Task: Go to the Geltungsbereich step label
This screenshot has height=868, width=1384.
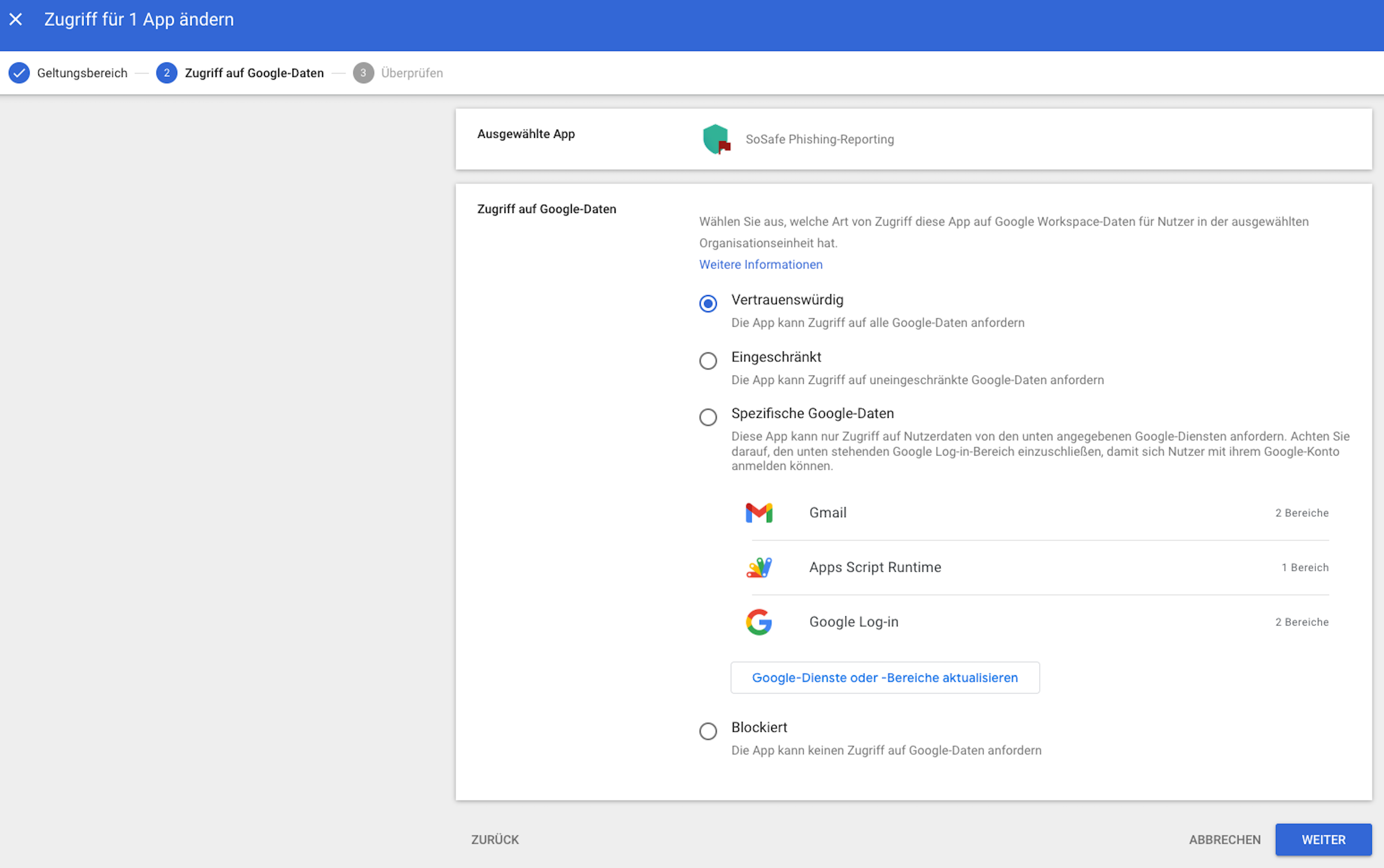Action: pyautogui.click(x=82, y=73)
